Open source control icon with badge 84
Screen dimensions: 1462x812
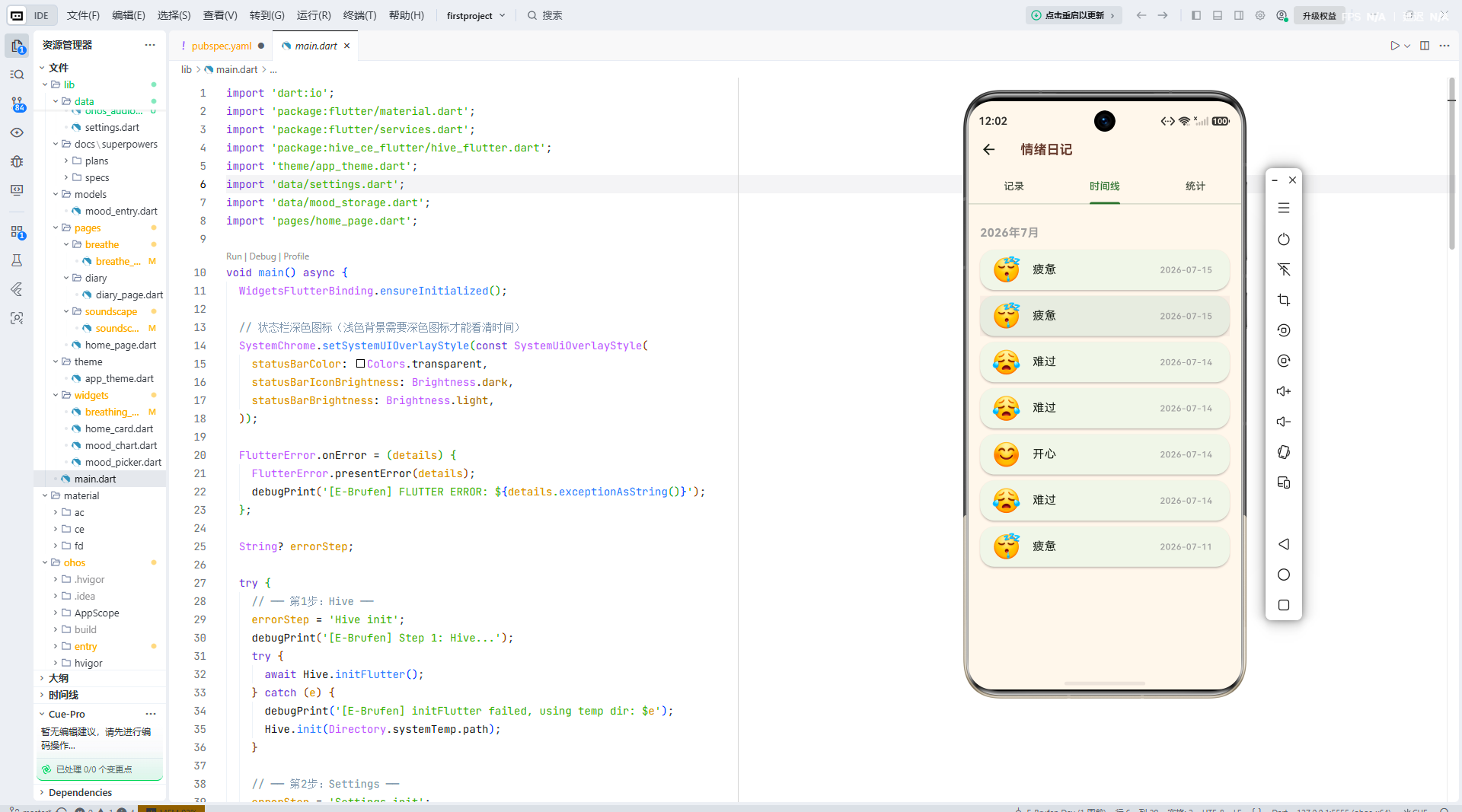click(17, 103)
